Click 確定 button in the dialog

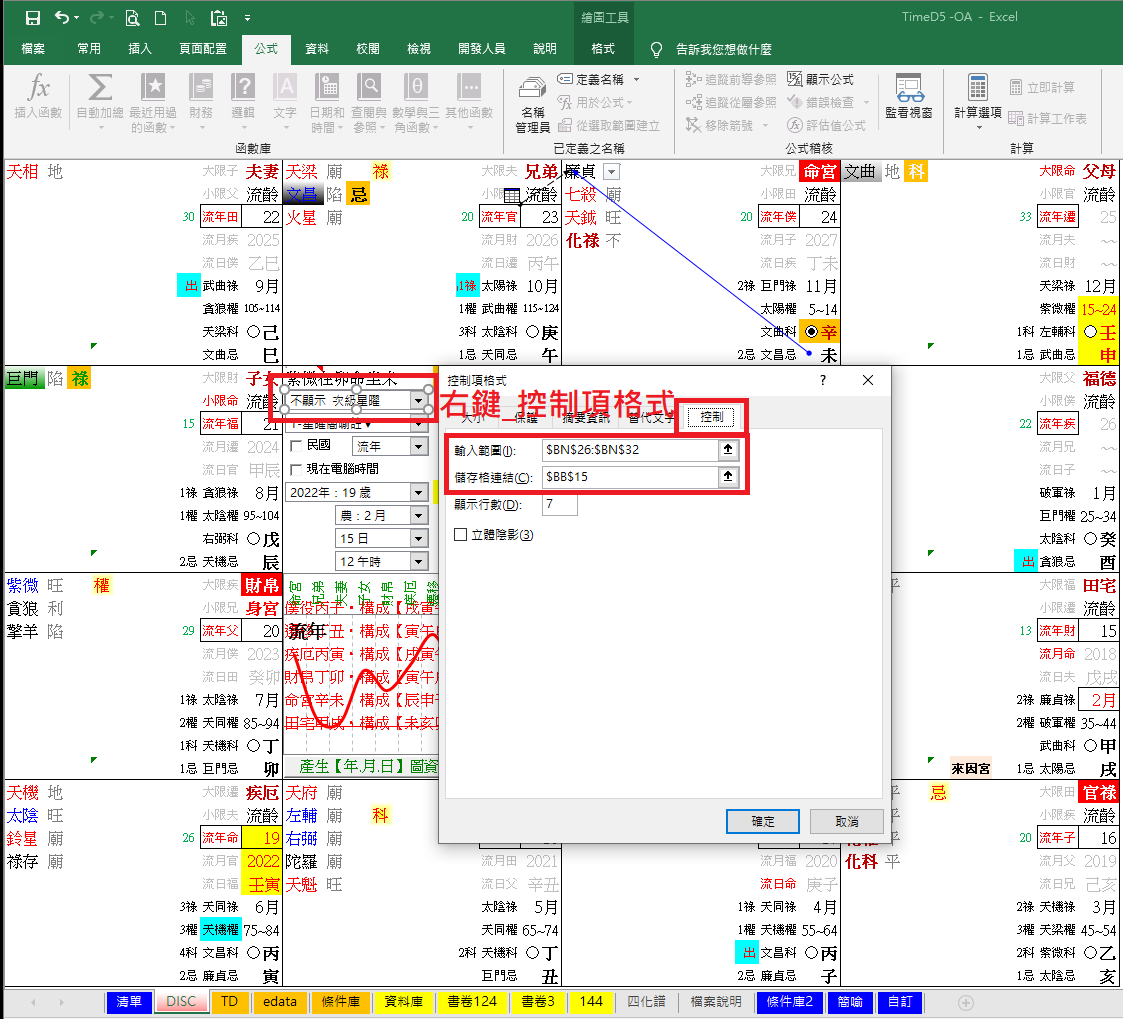click(x=763, y=821)
